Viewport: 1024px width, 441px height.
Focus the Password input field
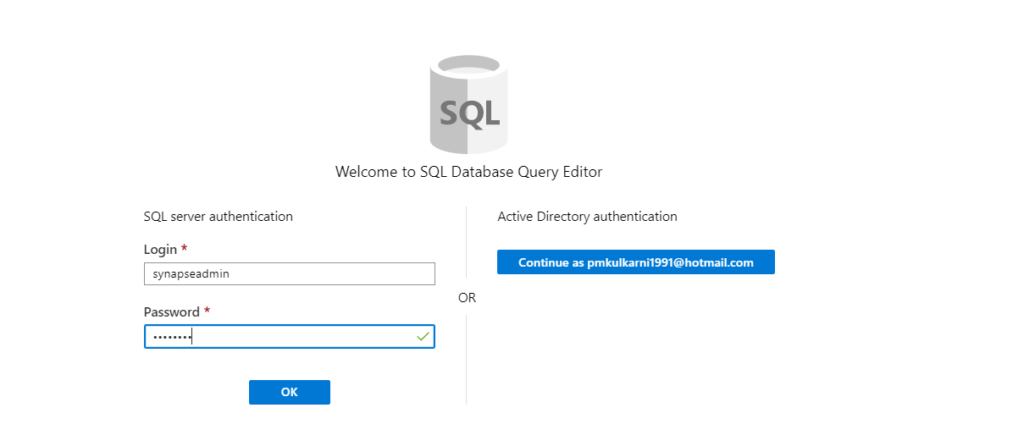coord(289,336)
